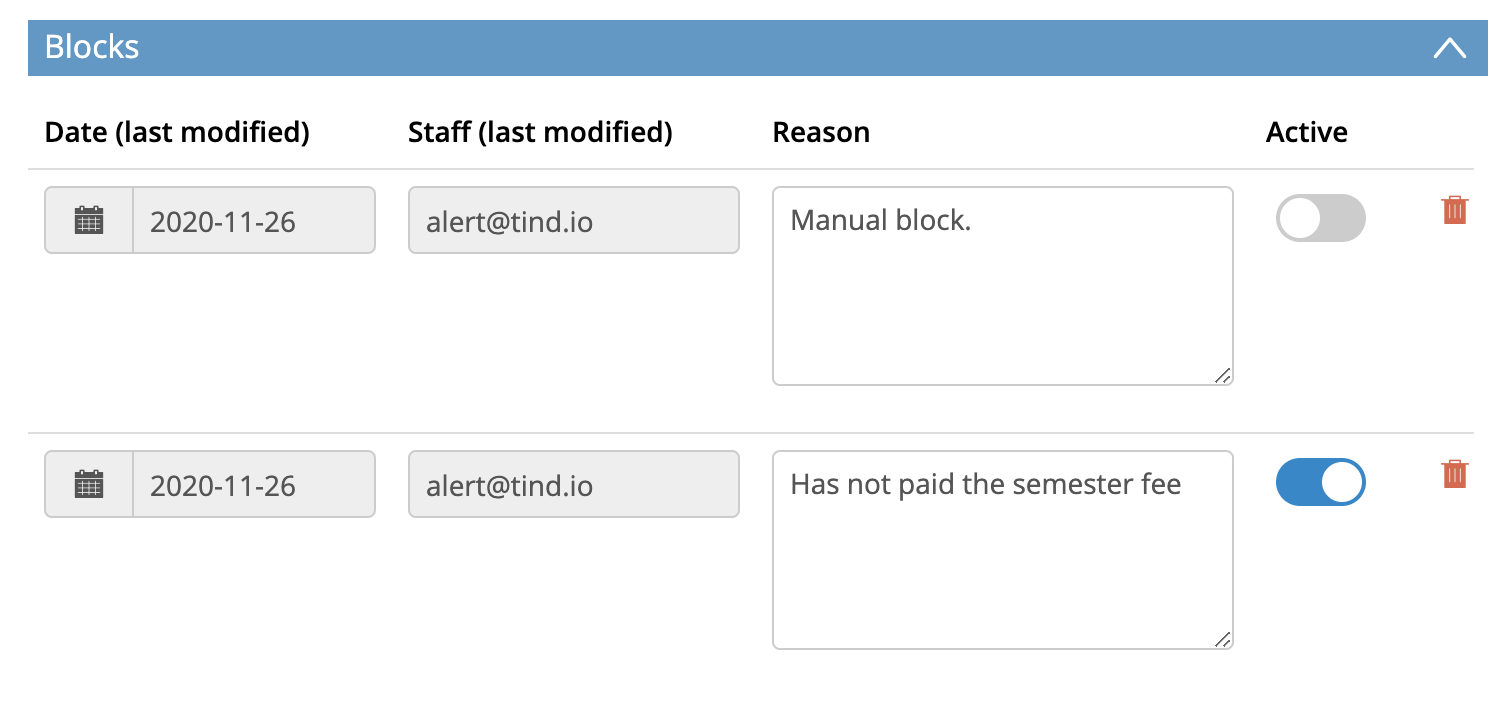Click the date field in Manual block row
Viewport: 1512px width, 702px height.
pos(254,220)
